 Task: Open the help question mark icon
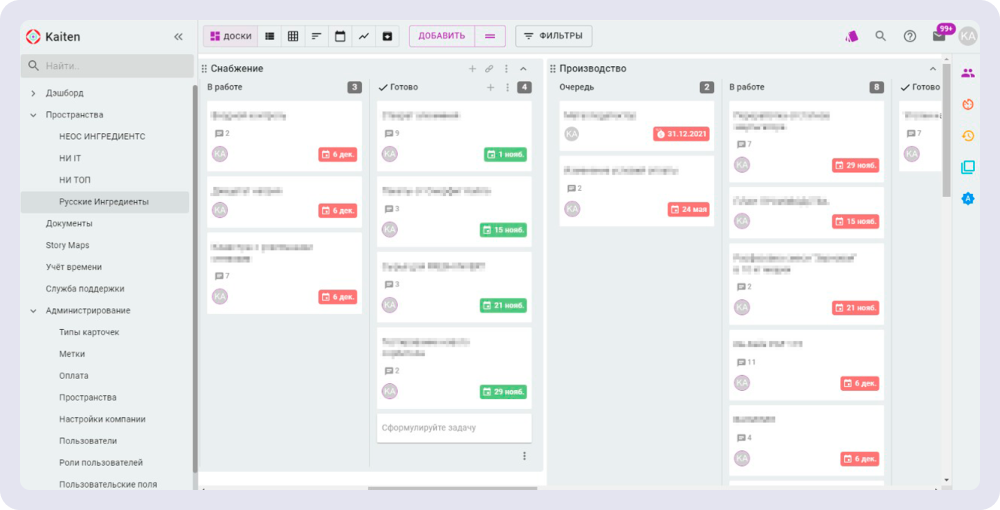coord(910,36)
